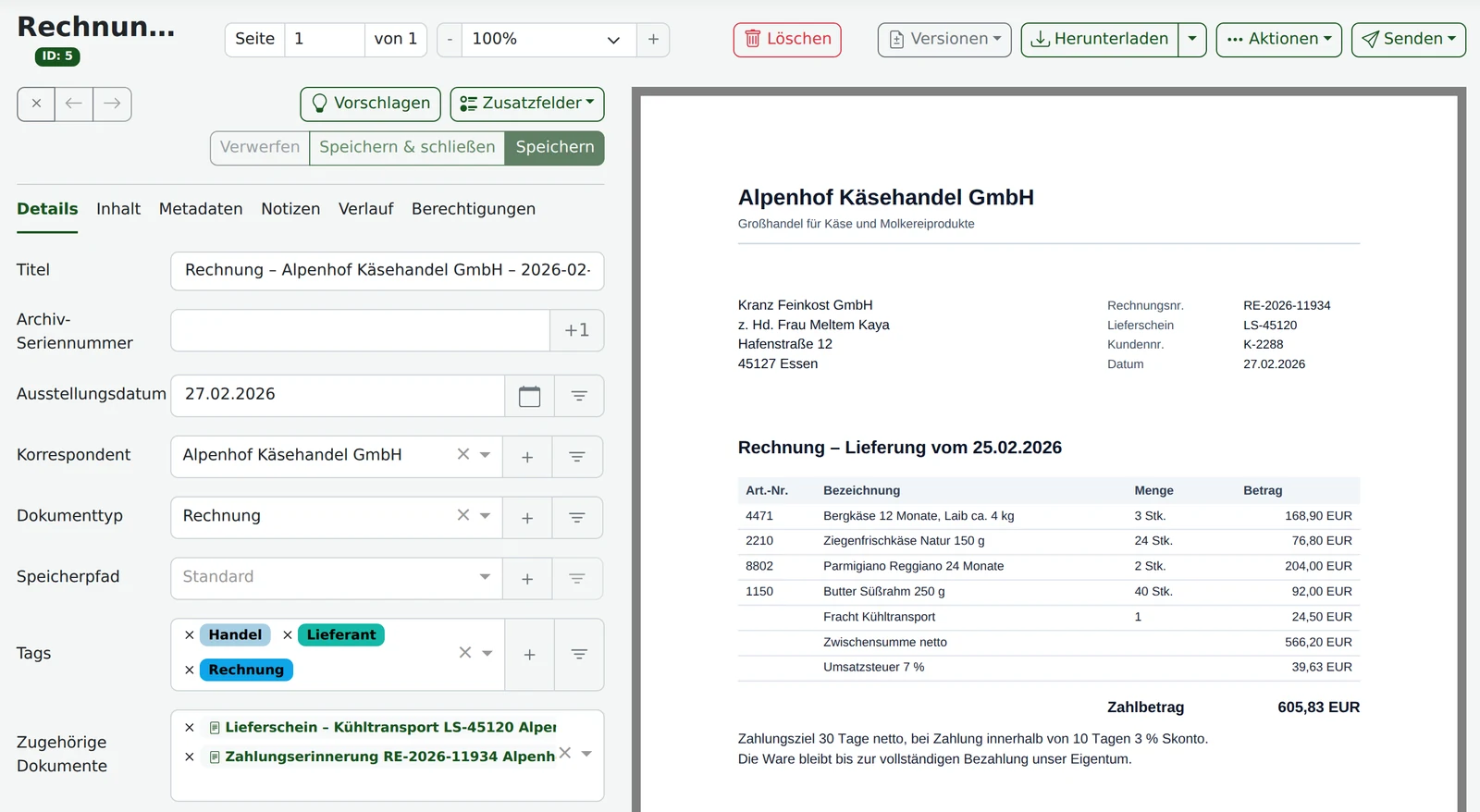Open the Zusatzfelder dropdown
Screen dimensions: 1480x812
coord(527,104)
